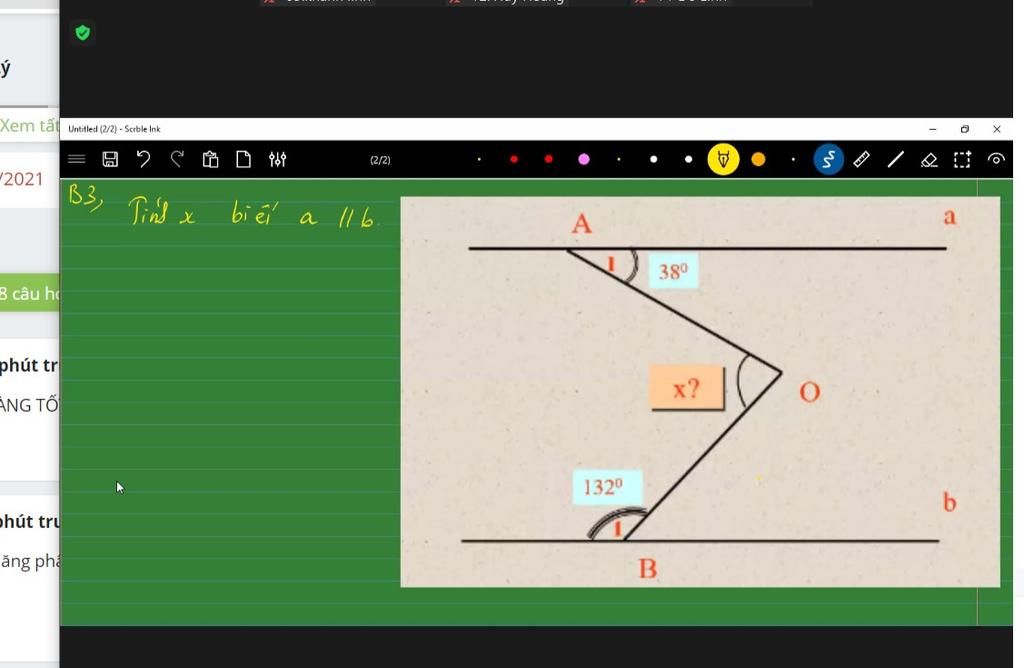The width and height of the screenshot is (1024, 668).
Task: Redo the undone stroke
Action: pyautogui.click(x=177, y=159)
